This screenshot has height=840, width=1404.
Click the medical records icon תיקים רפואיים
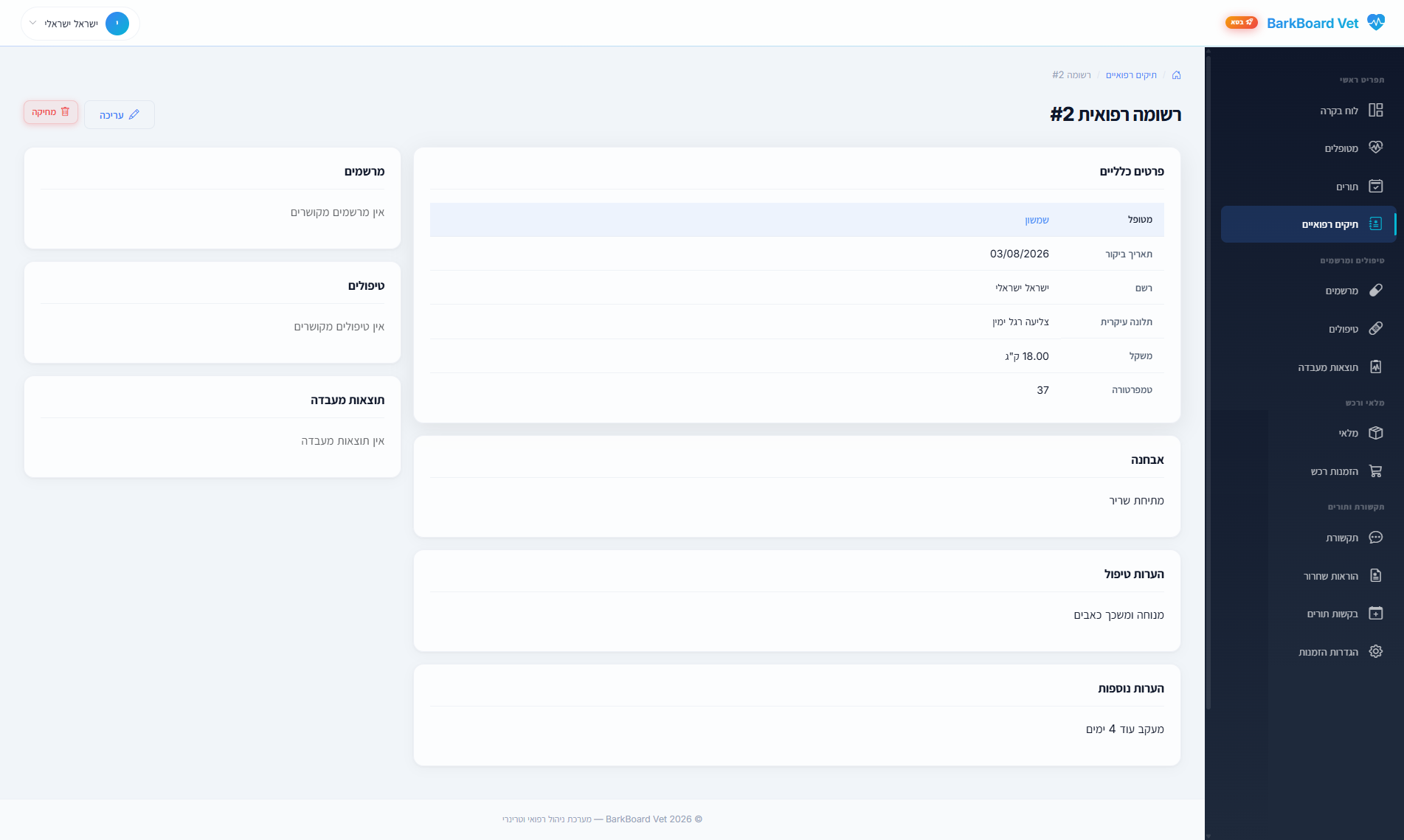(x=1375, y=223)
